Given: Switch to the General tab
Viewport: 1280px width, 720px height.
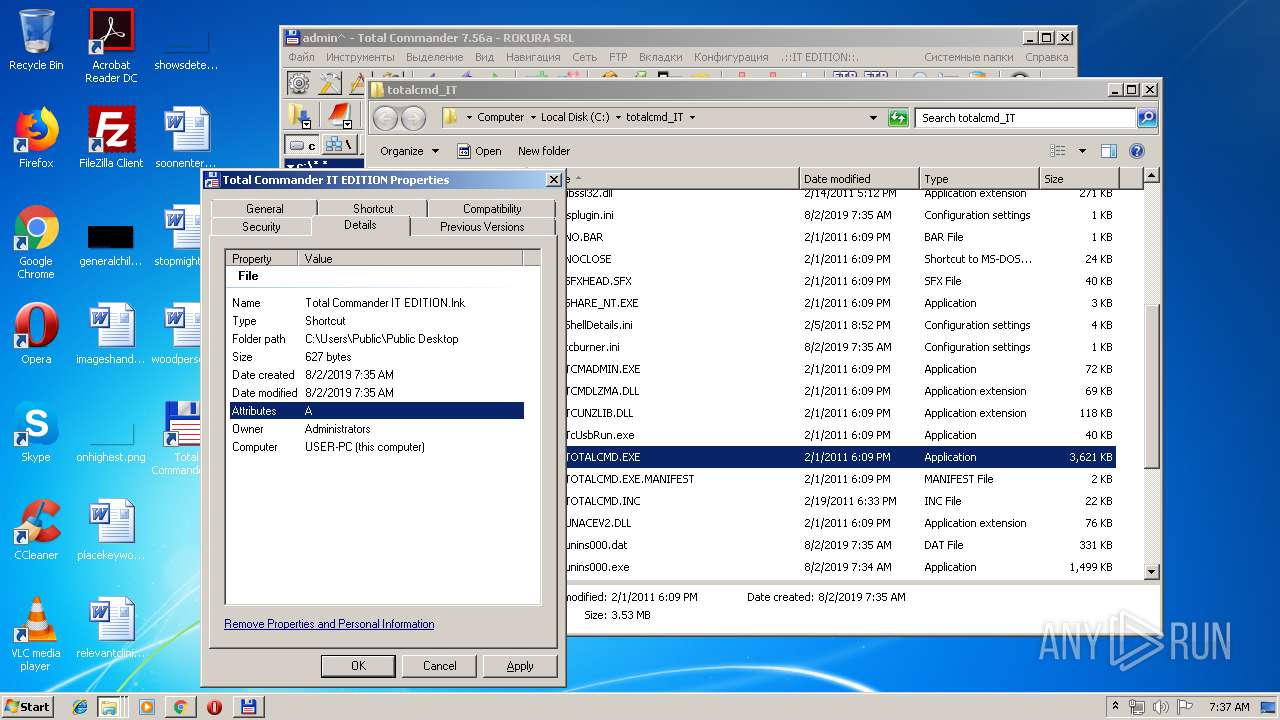Looking at the screenshot, I should [x=265, y=208].
